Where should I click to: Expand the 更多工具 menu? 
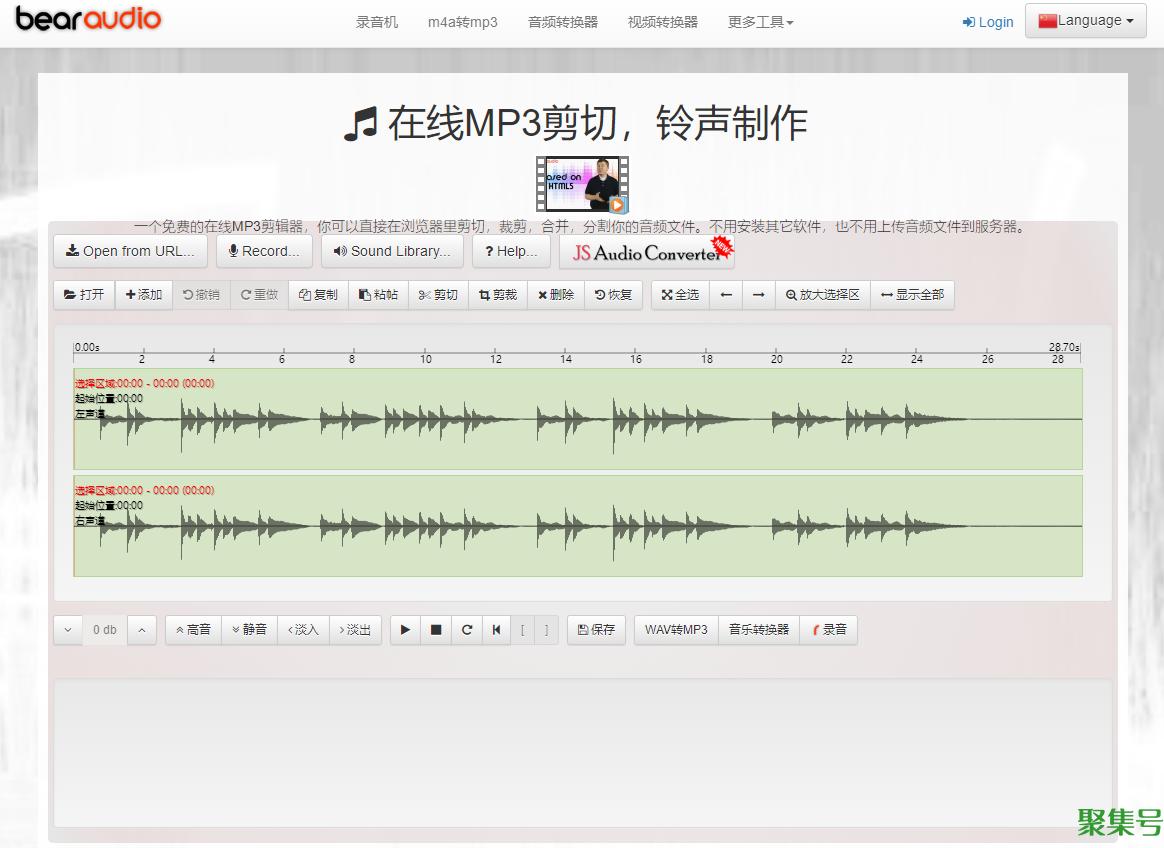point(760,22)
